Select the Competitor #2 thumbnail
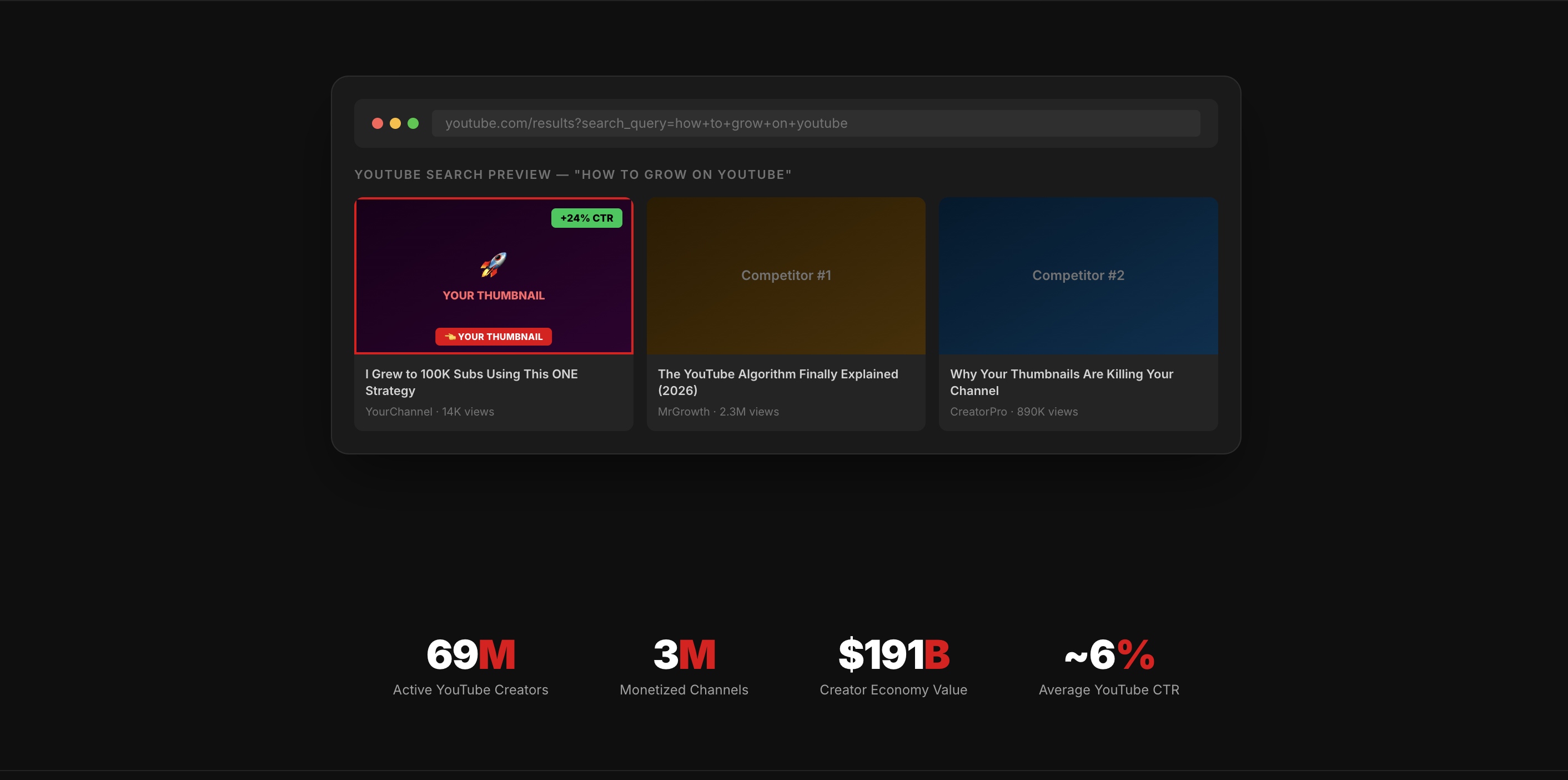This screenshot has width=1568, height=780. pyautogui.click(x=1078, y=275)
